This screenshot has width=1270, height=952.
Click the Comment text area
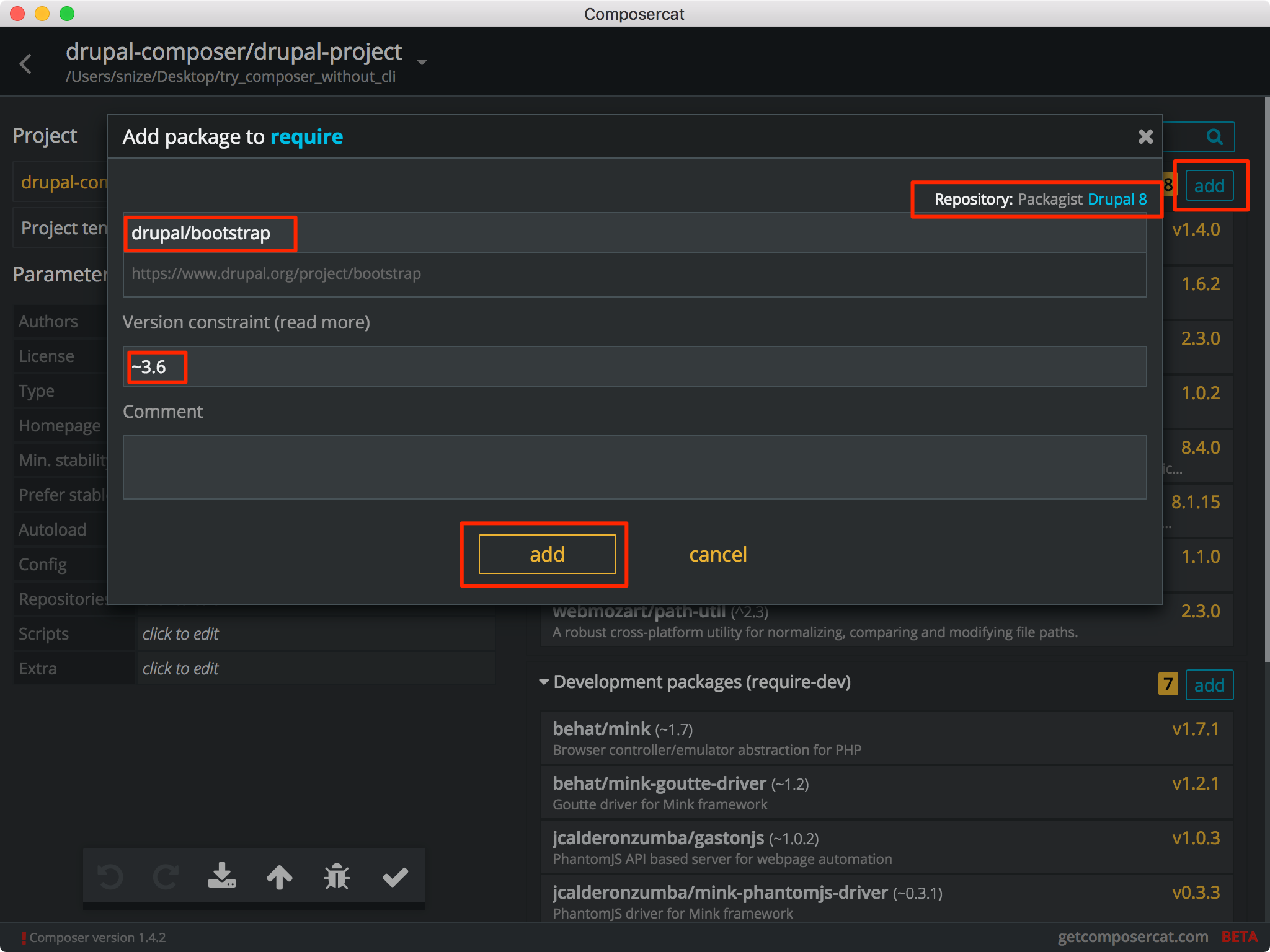pos(634,467)
